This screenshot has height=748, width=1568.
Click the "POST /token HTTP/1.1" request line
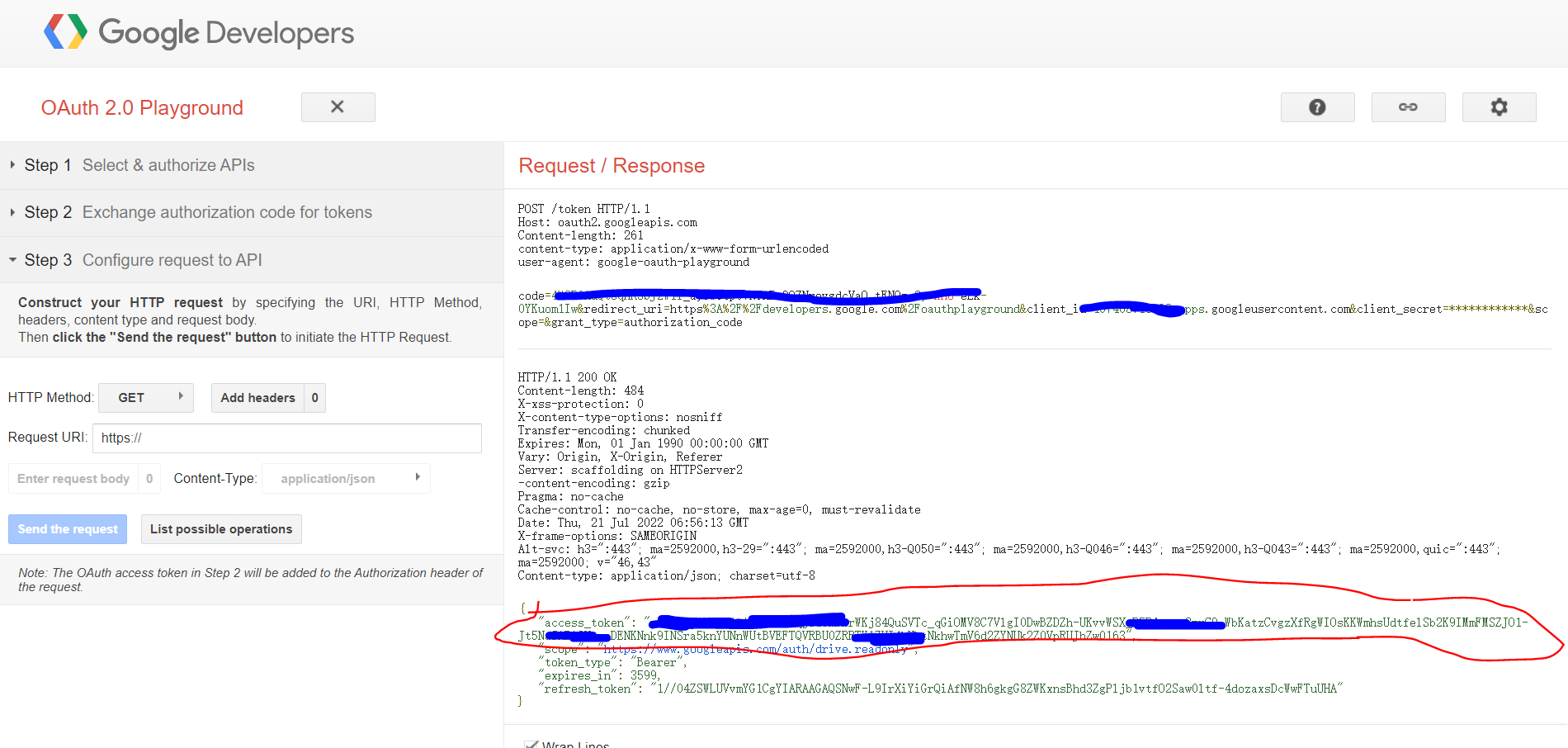tap(583, 209)
